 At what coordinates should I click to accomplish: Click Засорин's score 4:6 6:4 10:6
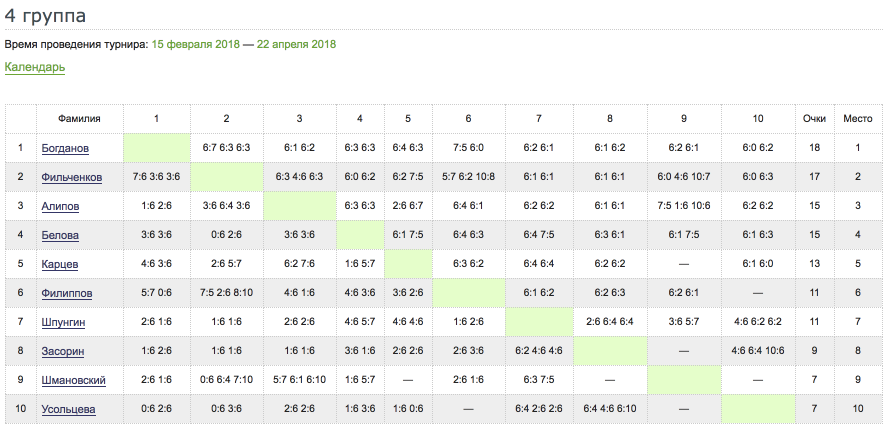click(x=758, y=351)
